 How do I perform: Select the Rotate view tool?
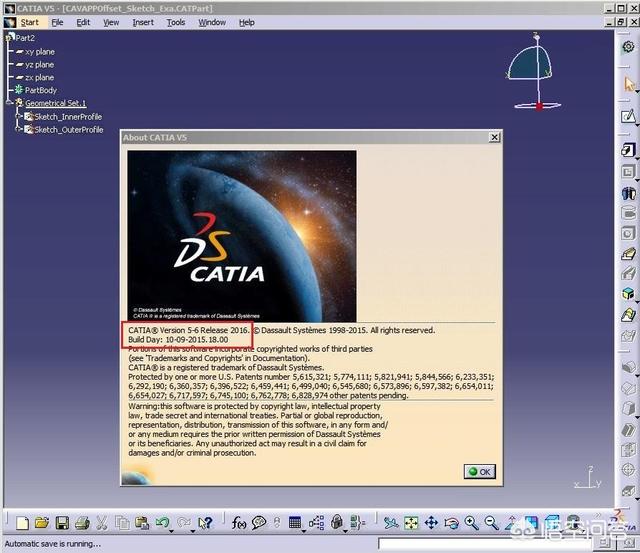[x=451, y=523]
